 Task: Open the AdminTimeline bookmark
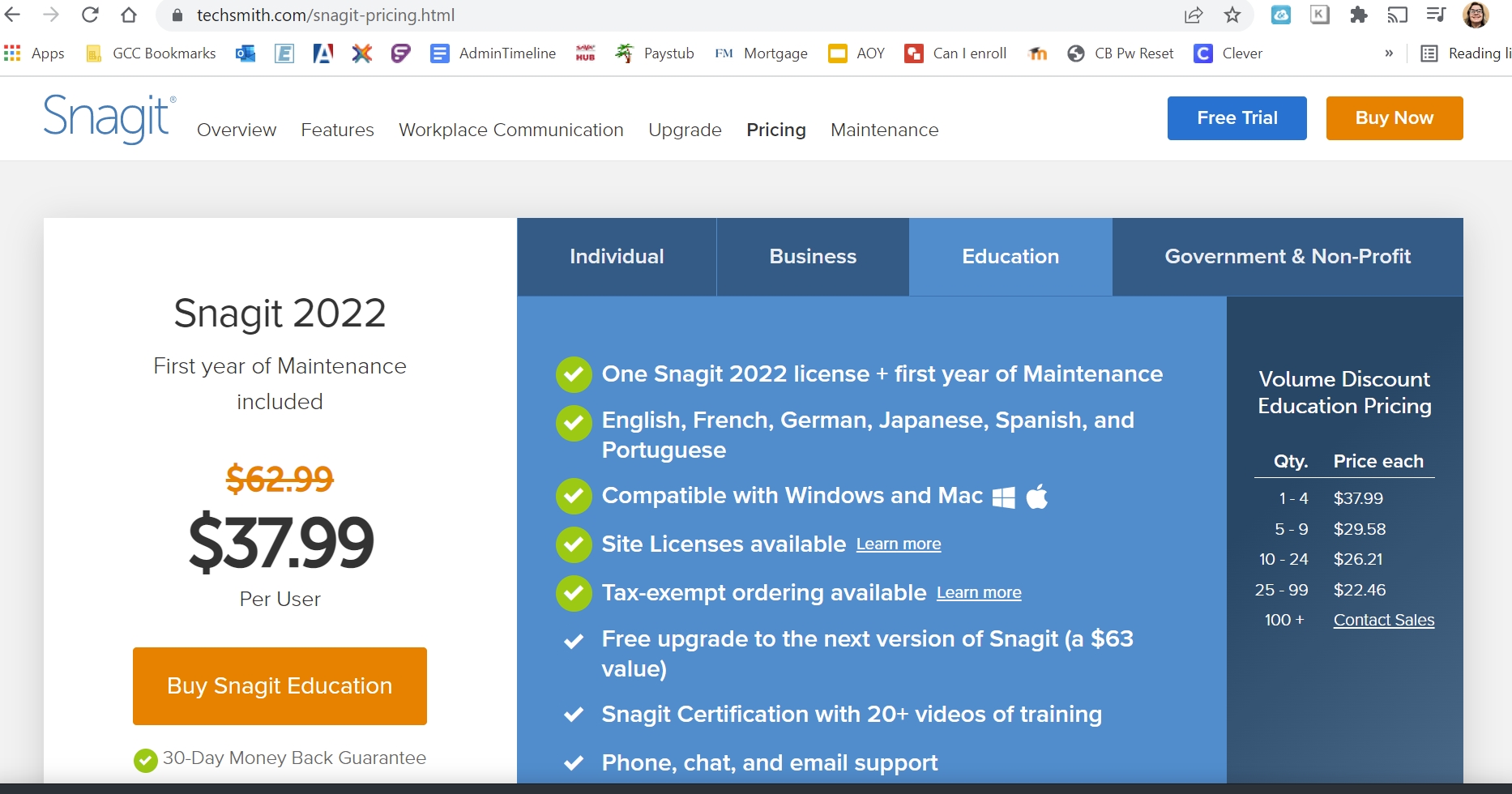(493, 53)
